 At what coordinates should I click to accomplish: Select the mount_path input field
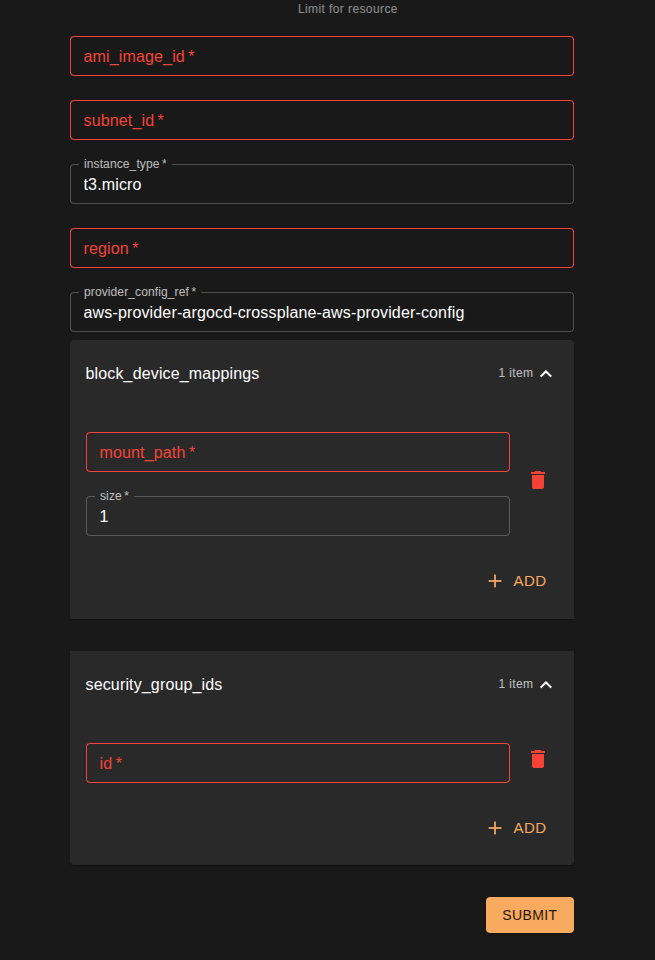(x=297, y=452)
